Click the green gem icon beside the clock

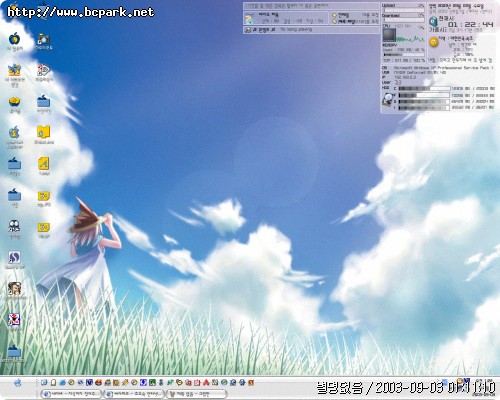click(433, 21)
